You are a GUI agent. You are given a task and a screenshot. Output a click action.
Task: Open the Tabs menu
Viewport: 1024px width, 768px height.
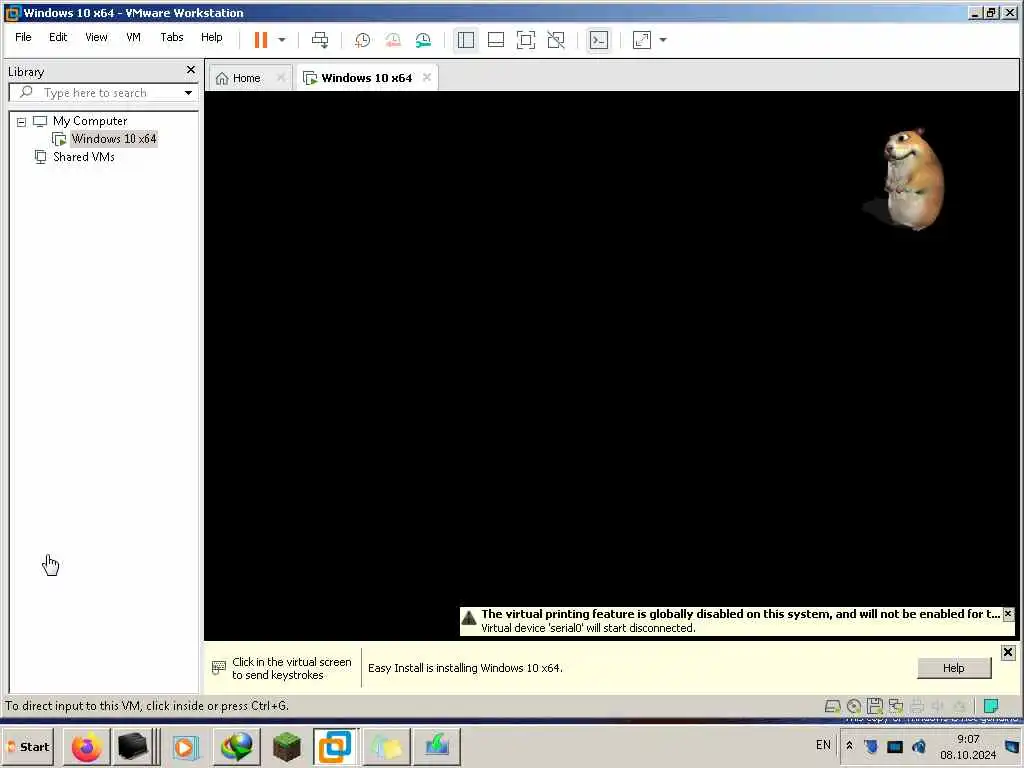[x=172, y=37]
